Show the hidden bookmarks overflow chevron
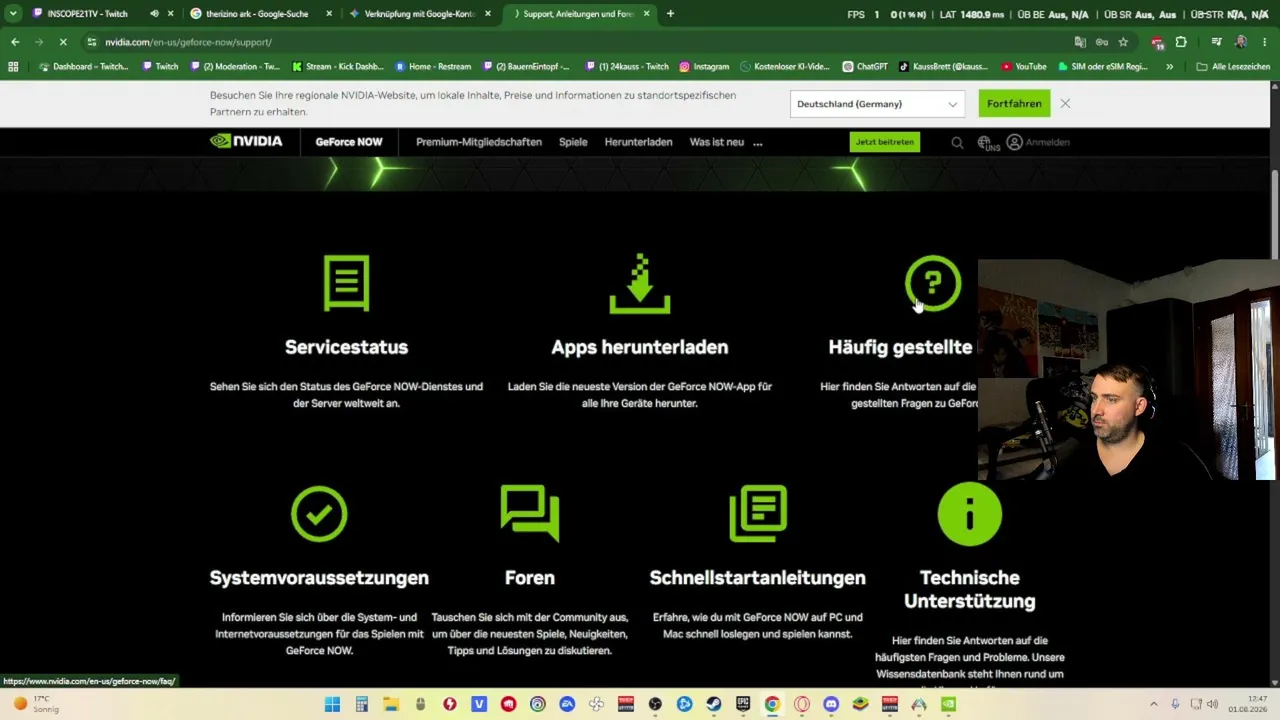 coord(1170,67)
